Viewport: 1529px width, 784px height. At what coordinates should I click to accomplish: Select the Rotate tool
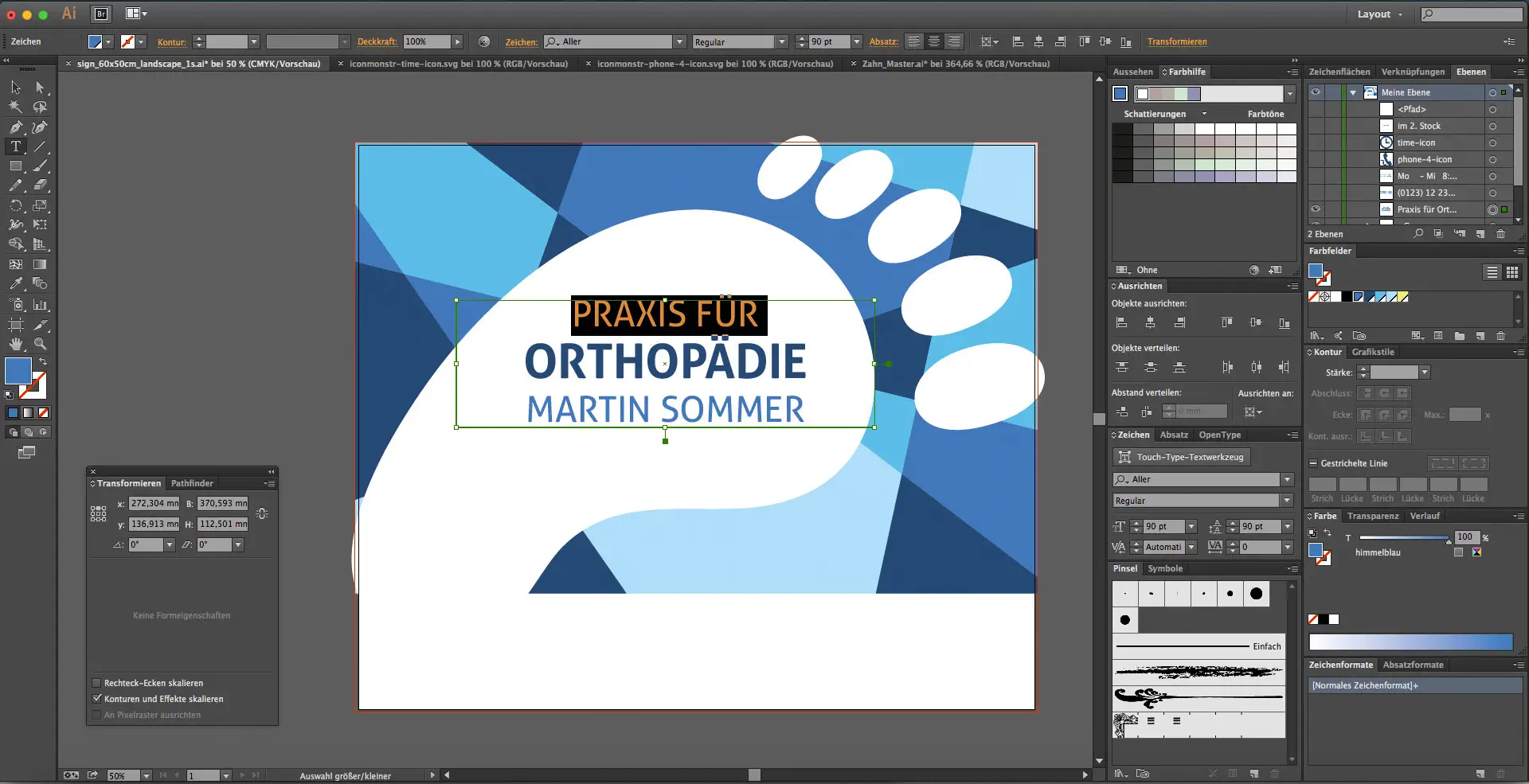tap(15, 205)
